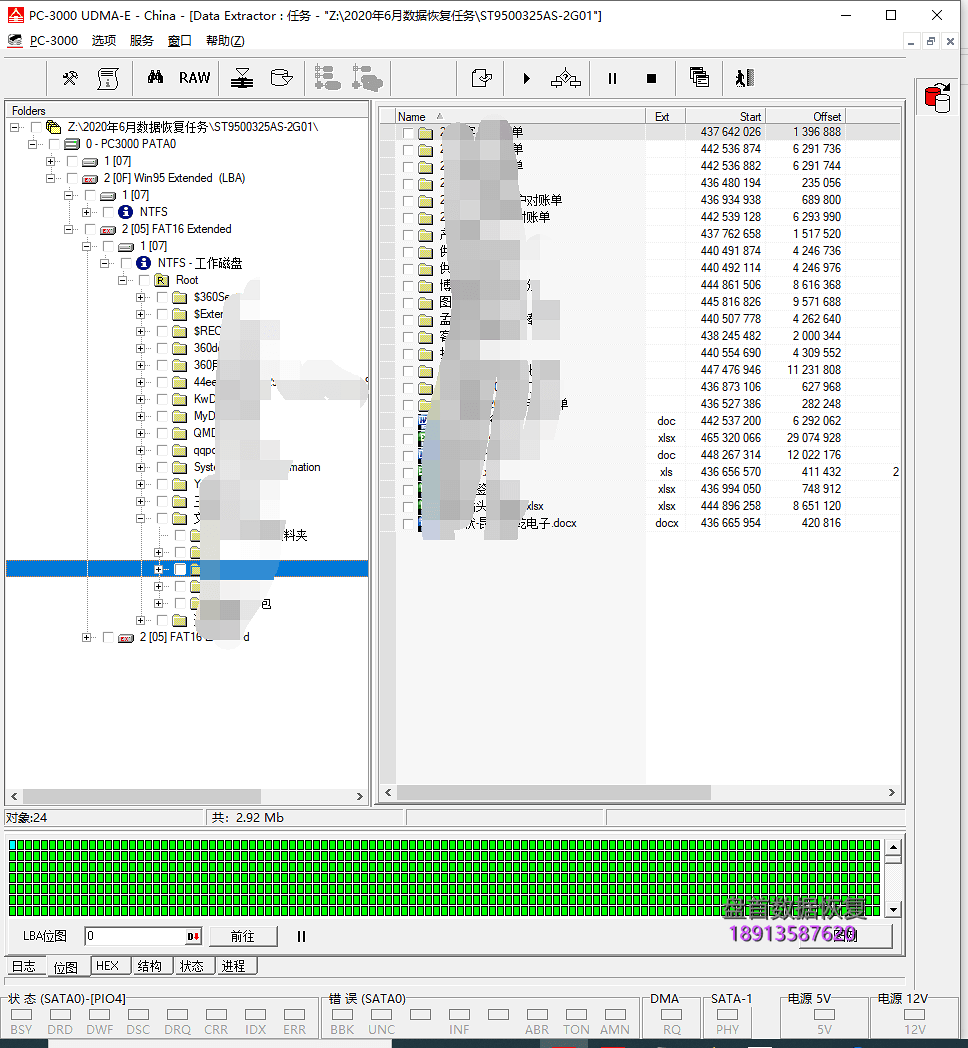The image size is (968, 1048).
Task: Open the 窗口 menu
Action: [180, 41]
